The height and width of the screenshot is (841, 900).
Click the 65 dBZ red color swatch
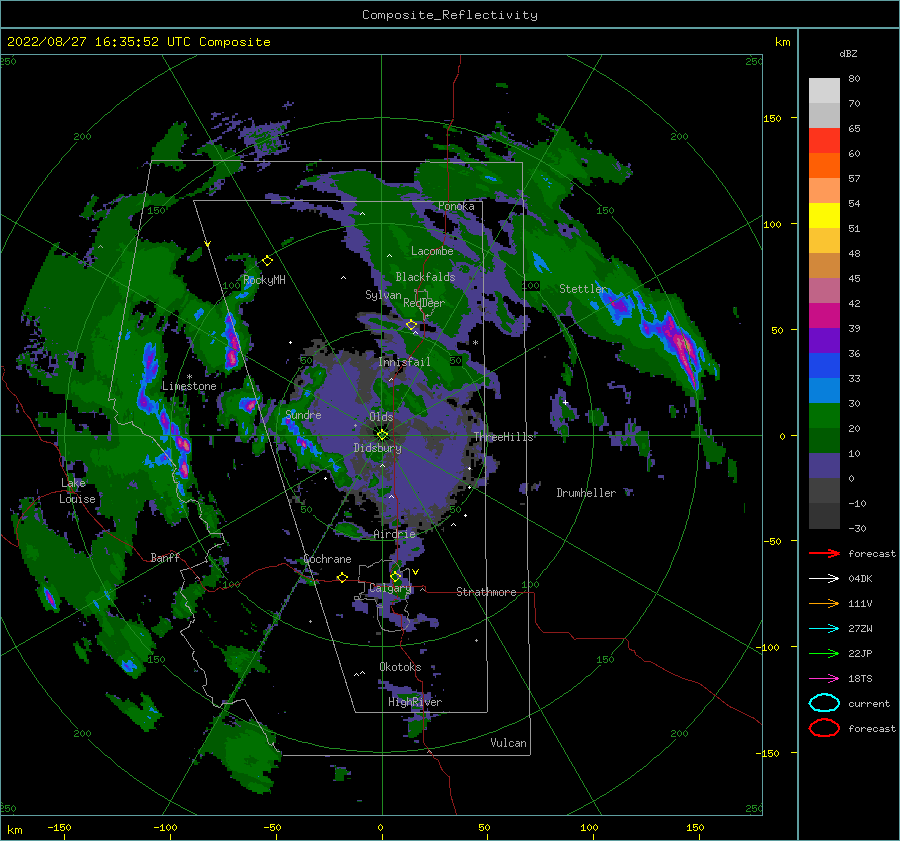point(824,140)
